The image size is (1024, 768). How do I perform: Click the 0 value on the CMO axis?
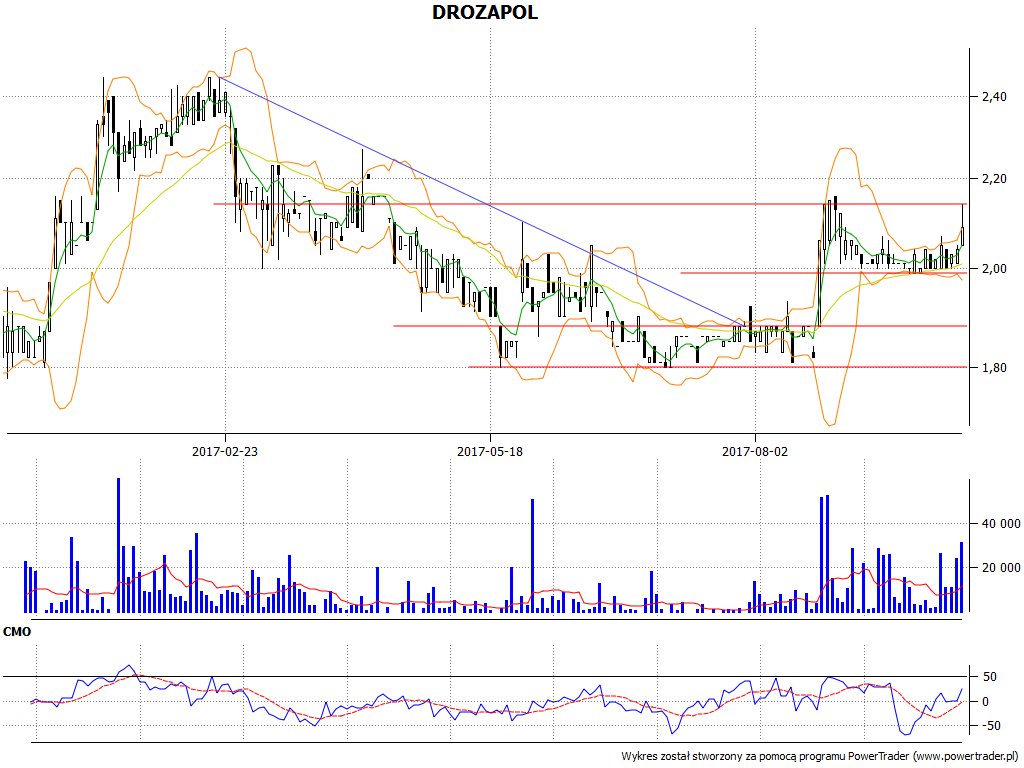[987, 702]
